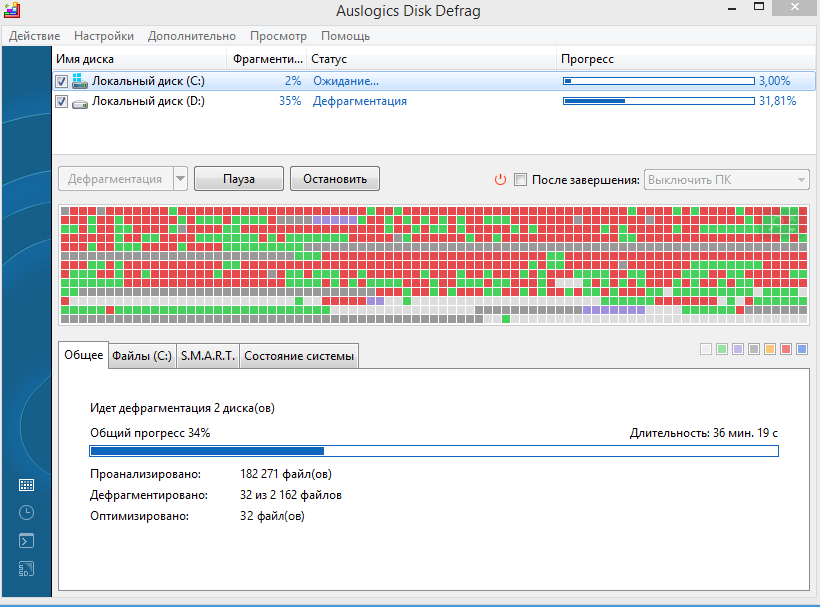Click the red legend color swatch
Viewport: 820px width, 607px height.
click(x=786, y=349)
